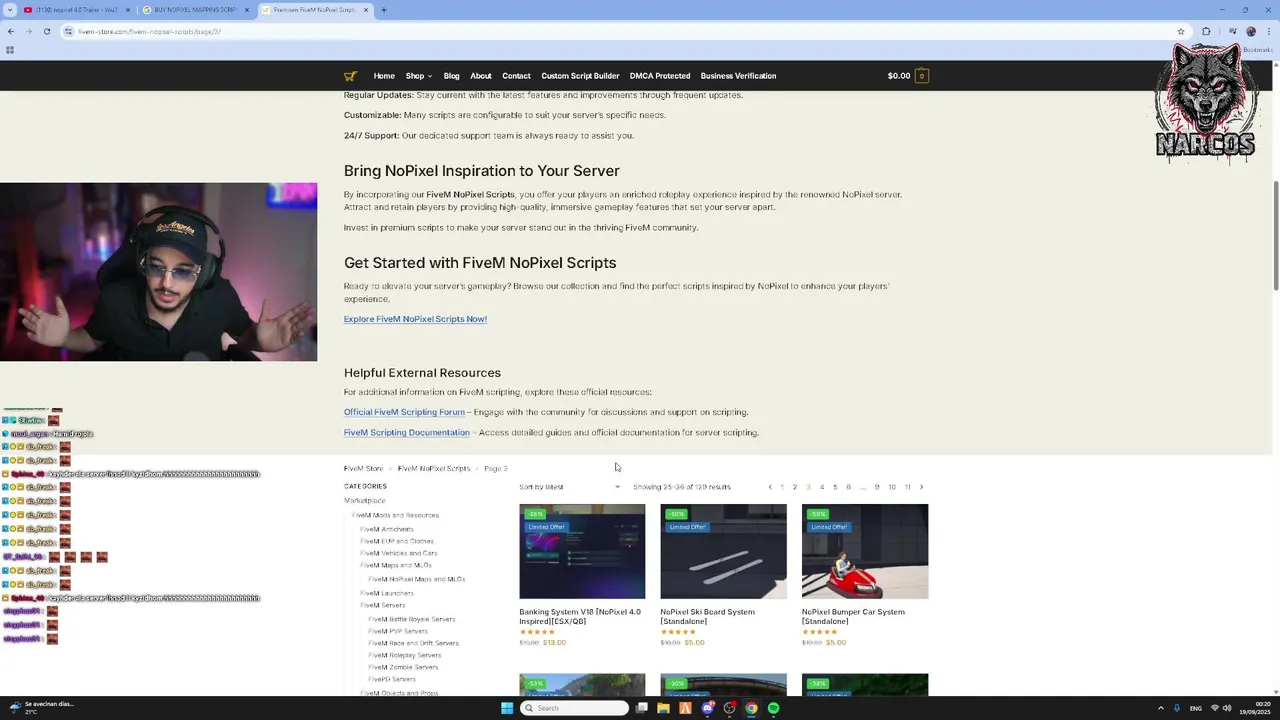Open Task View in taskbar
This screenshot has width=1280, height=720.
coord(641,708)
